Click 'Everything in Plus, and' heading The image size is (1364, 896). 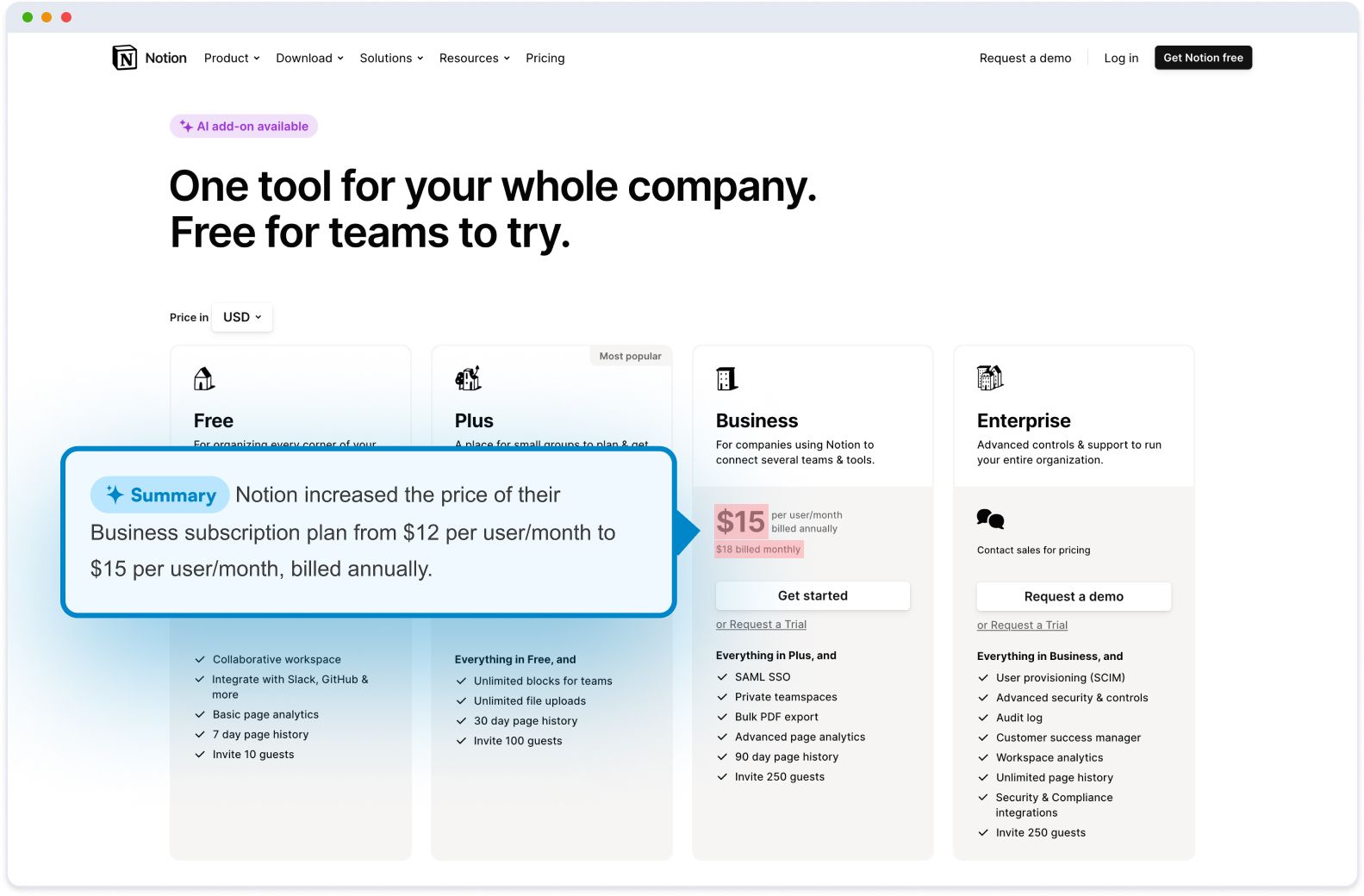coord(776,656)
